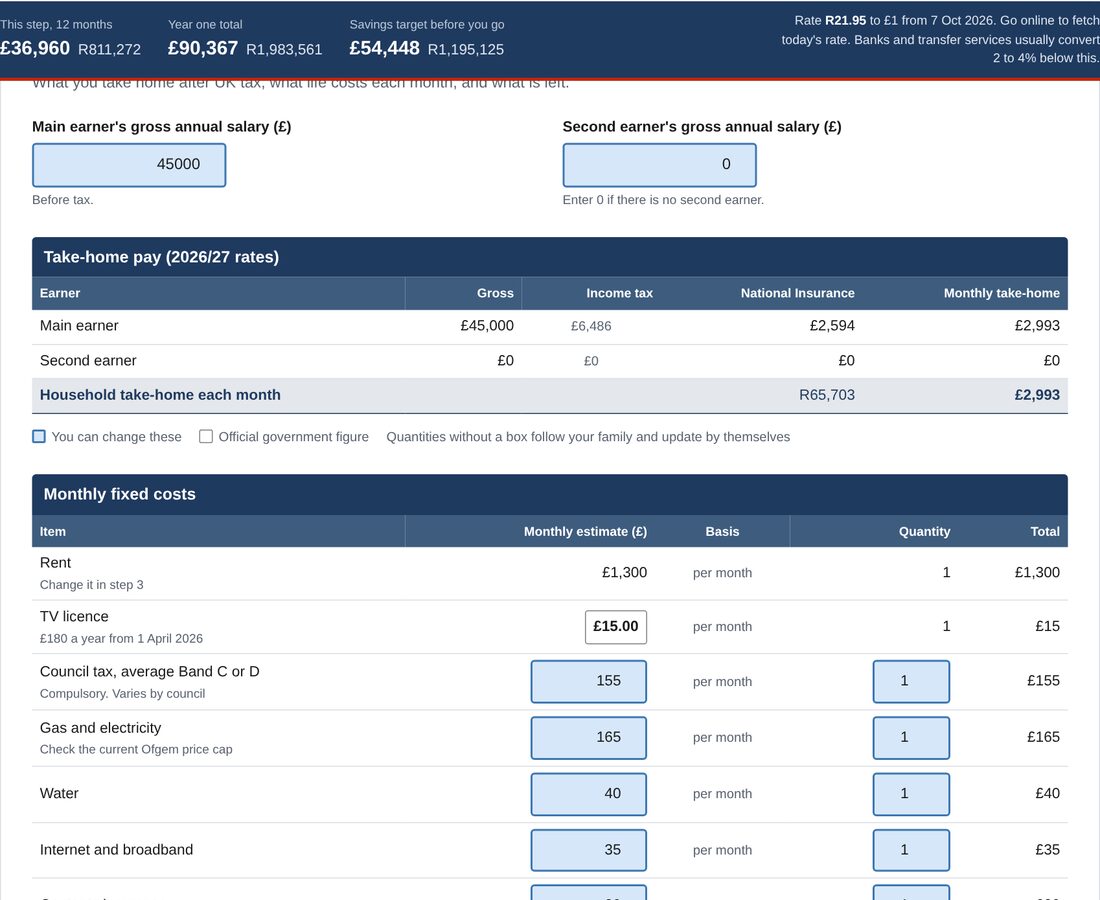
Task: Edit Gas and electricity quantity field
Action: point(911,737)
